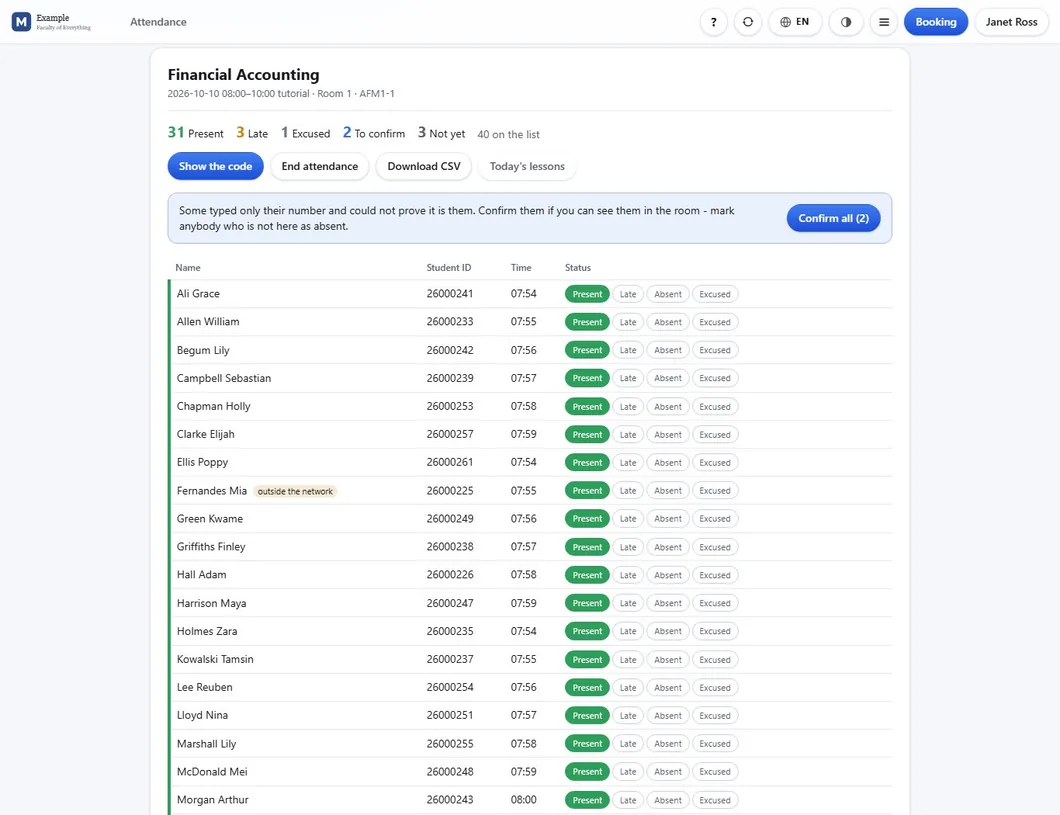The image size is (1060, 815).
Task: End attendance for this lesson
Action: click(320, 166)
